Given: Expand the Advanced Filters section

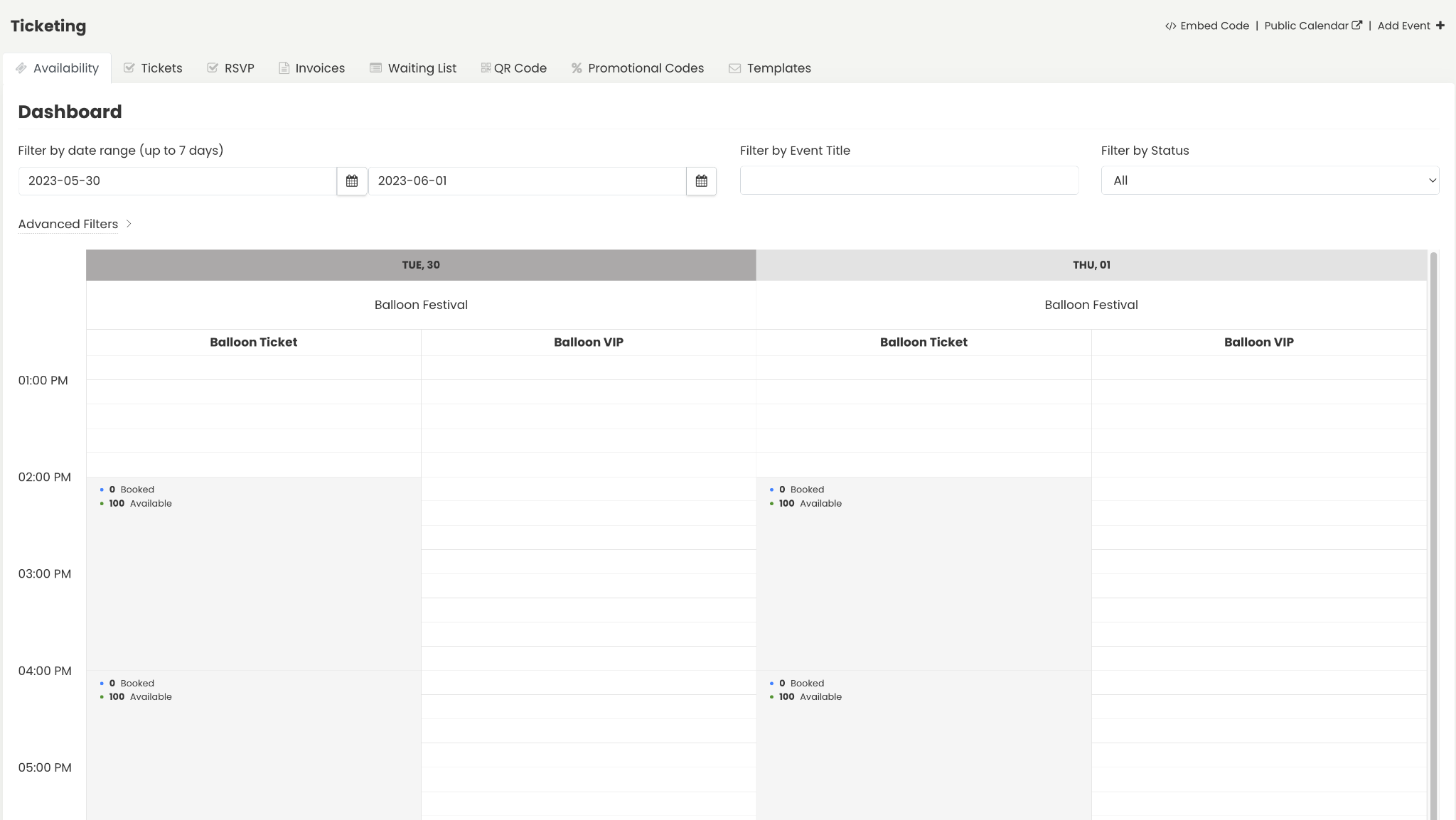Looking at the screenshot, I should 68,225.
